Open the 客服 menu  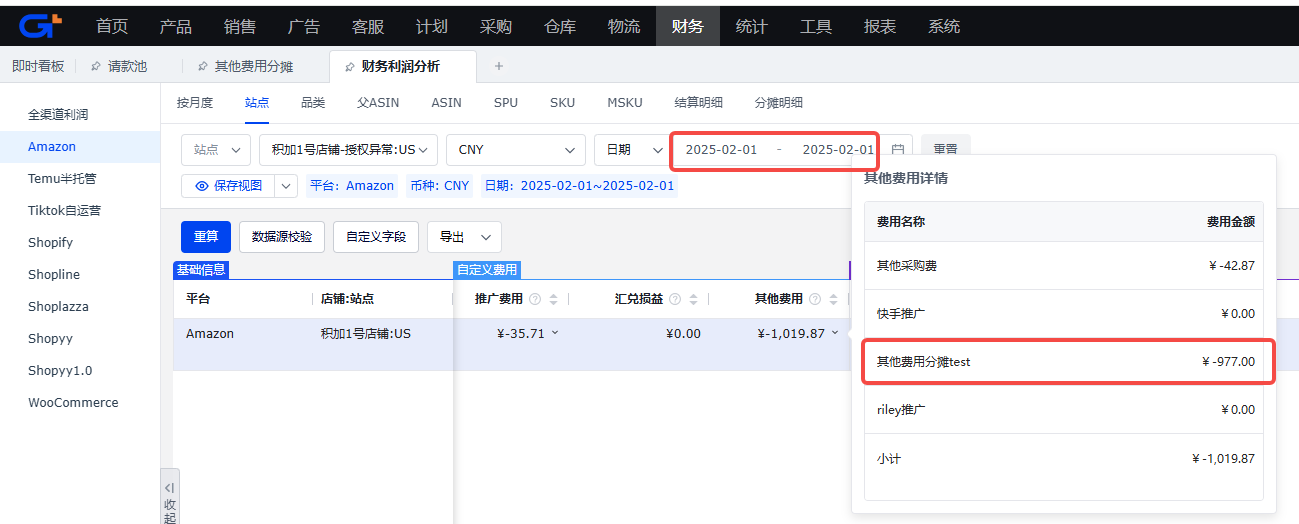coord(368,26)
